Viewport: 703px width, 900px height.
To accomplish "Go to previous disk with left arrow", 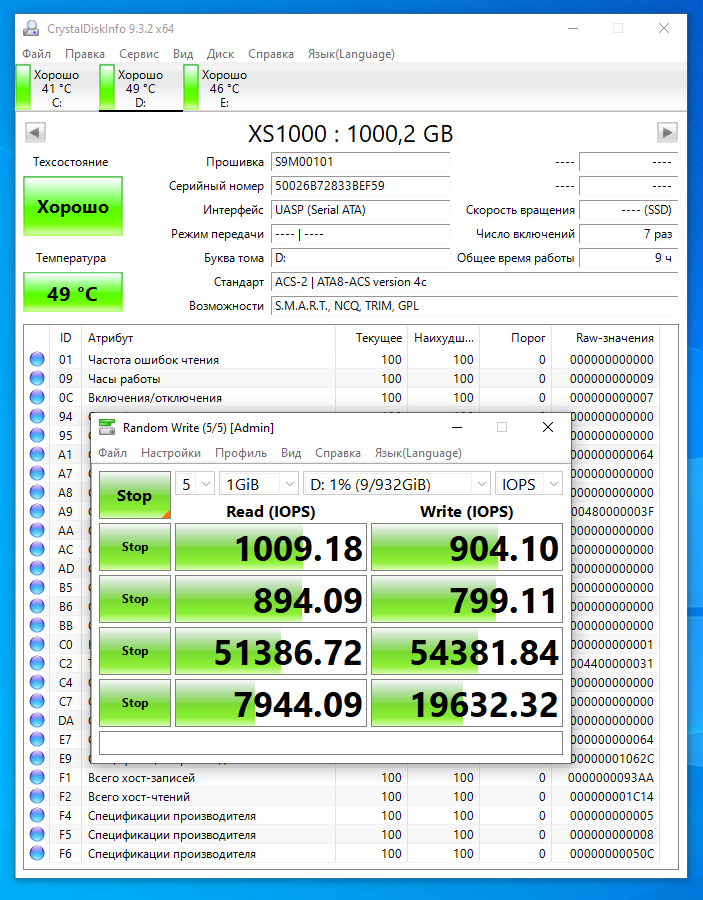I will [35, 133].
